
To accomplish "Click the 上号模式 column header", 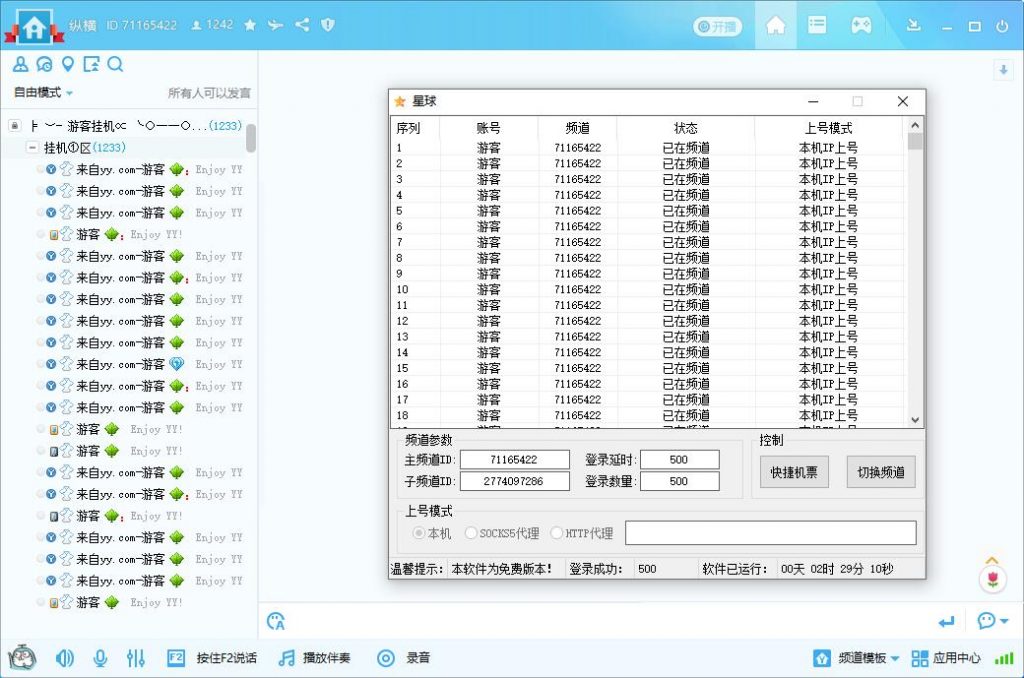I will [x=828, y=128].
